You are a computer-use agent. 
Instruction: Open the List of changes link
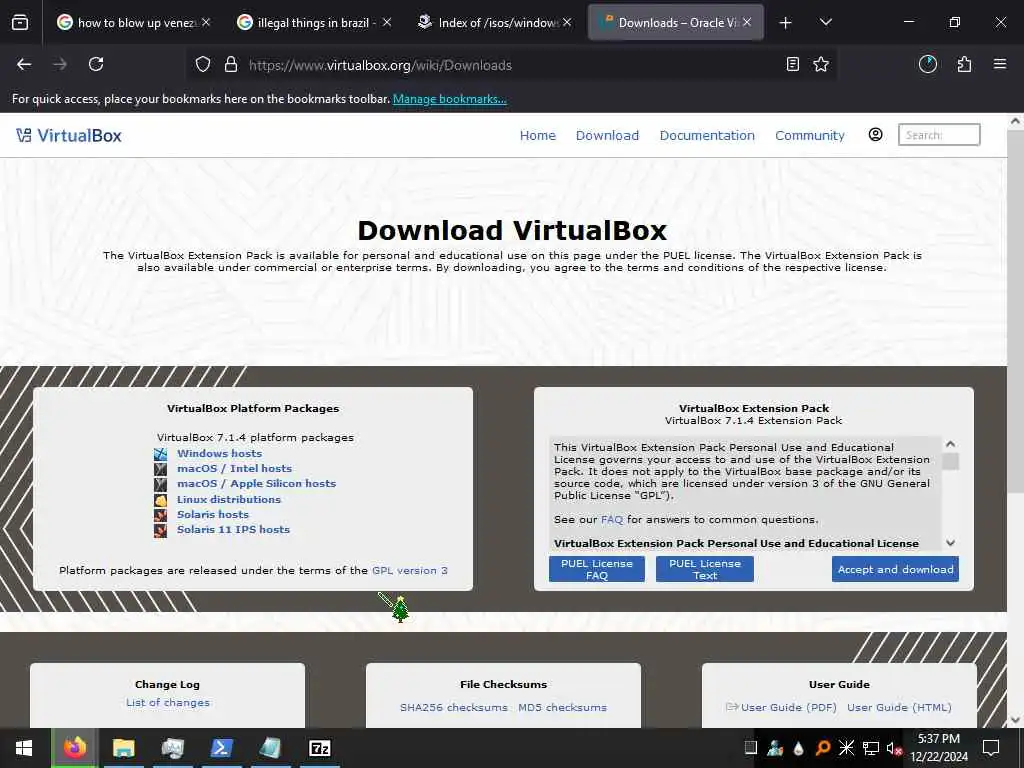(168, 703)
